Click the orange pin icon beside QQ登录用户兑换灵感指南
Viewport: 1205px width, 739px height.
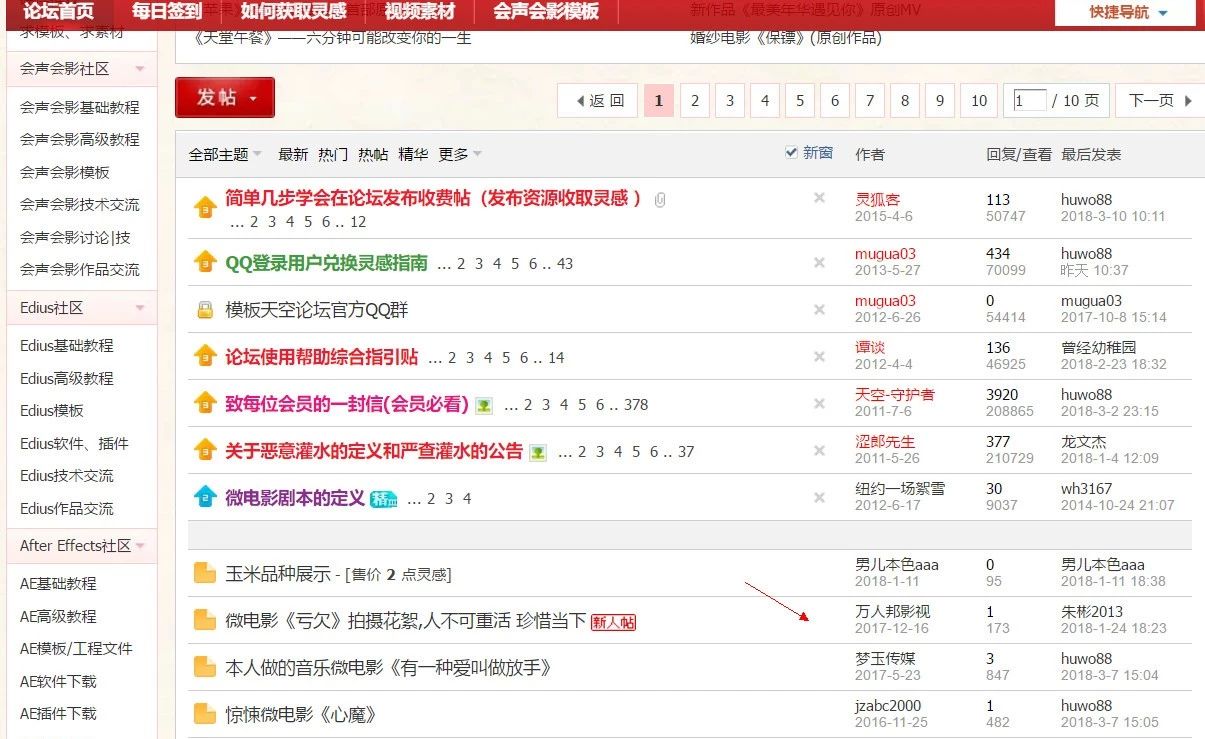point(204,260)
